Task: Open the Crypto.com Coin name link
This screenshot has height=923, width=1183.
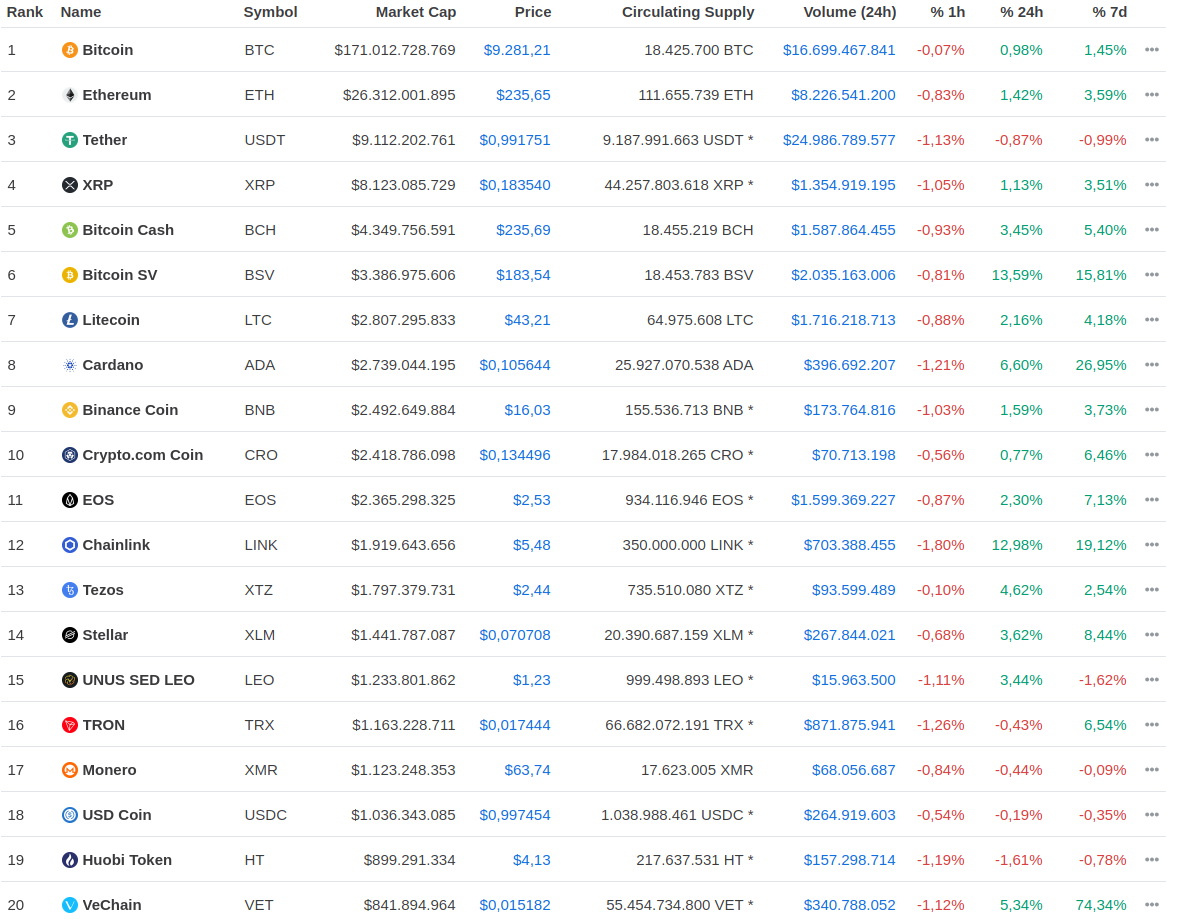Action: click(x=143, y=455)
